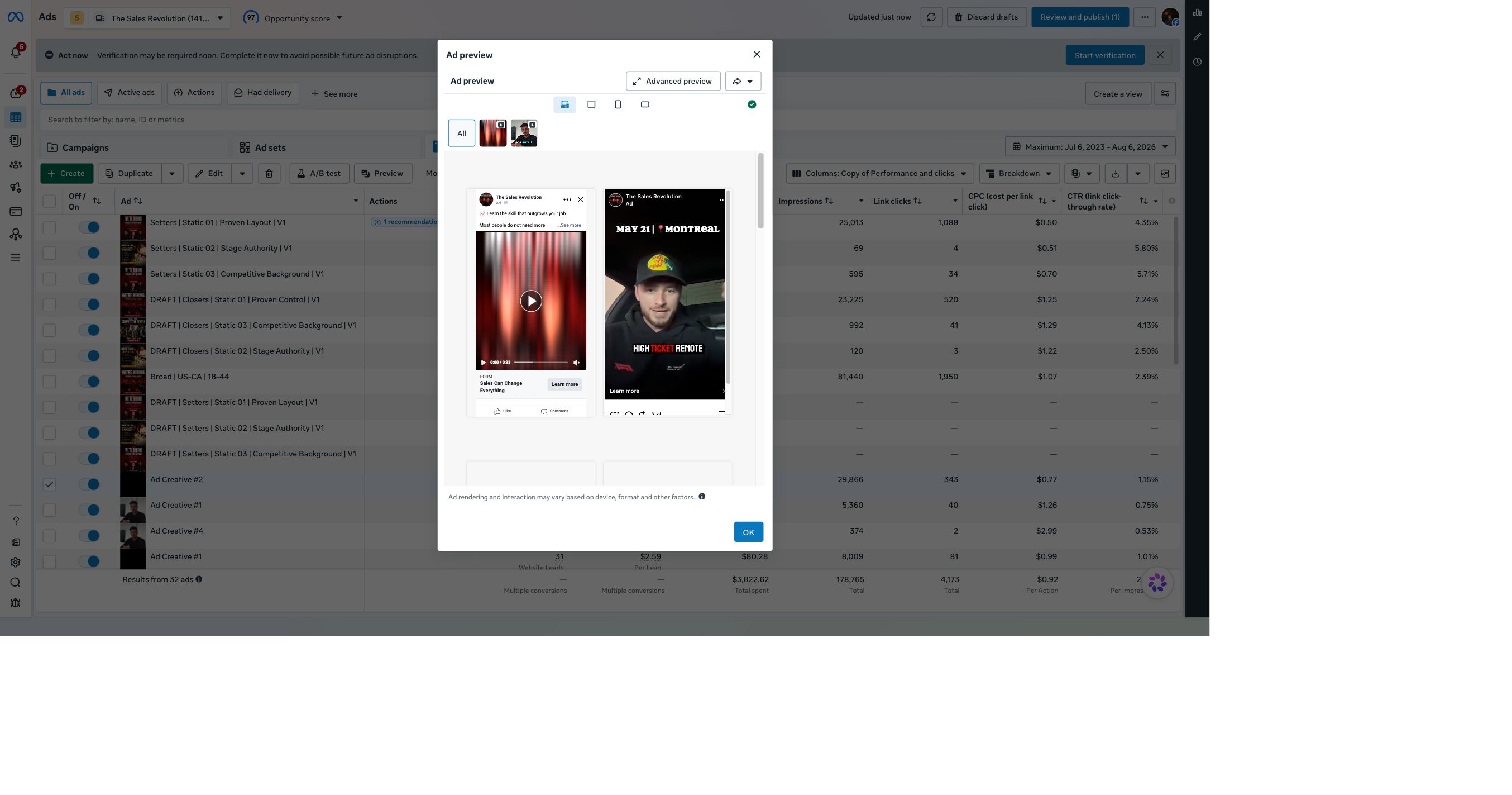Open the bug report icon in the sidebar
The width and height of the screenshot is (1512, 795).
[x=16, y=603]
